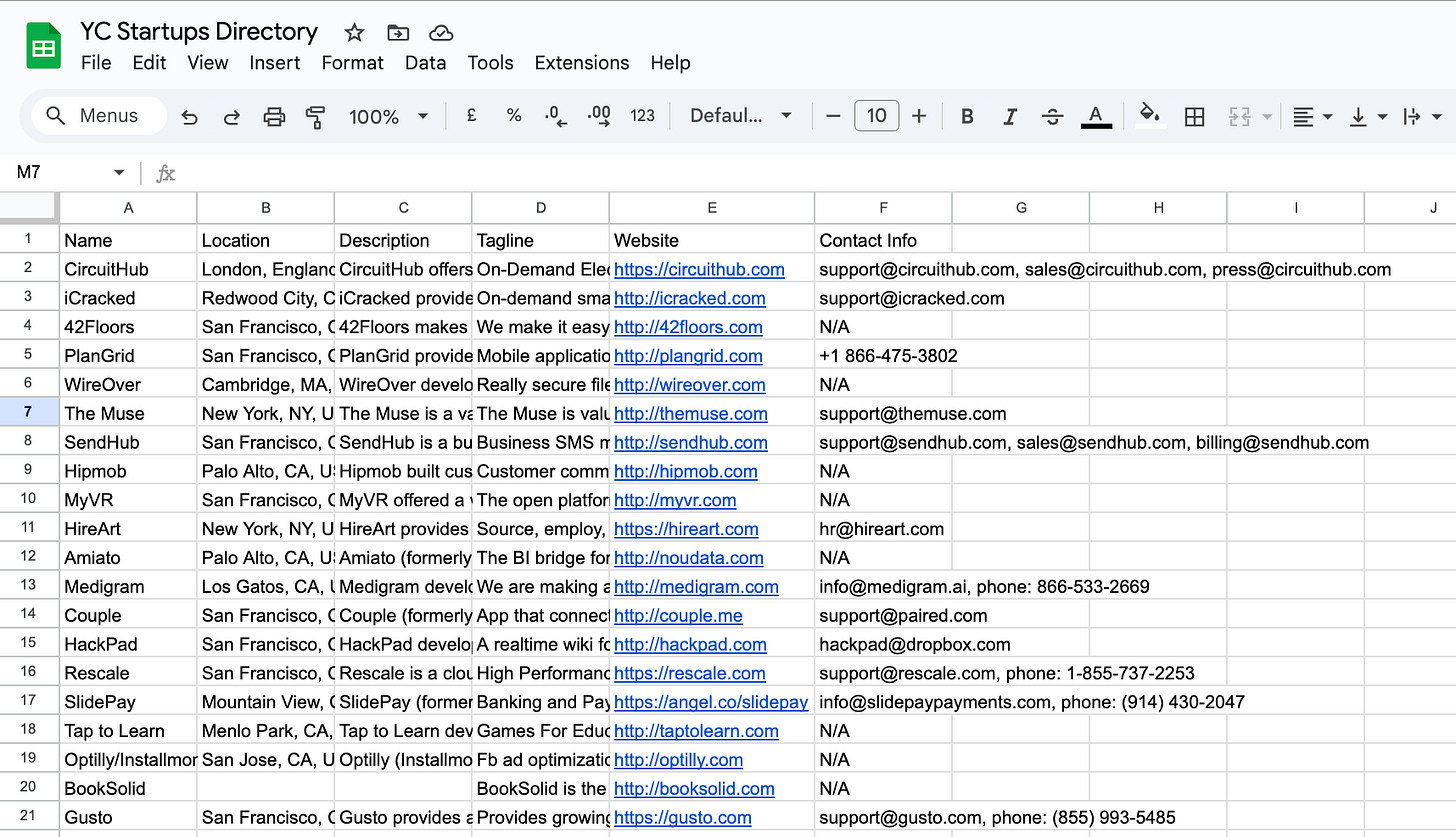The image size is (1456, 837).
Task: Click the select-all corner box
Action: click(29, 207)
